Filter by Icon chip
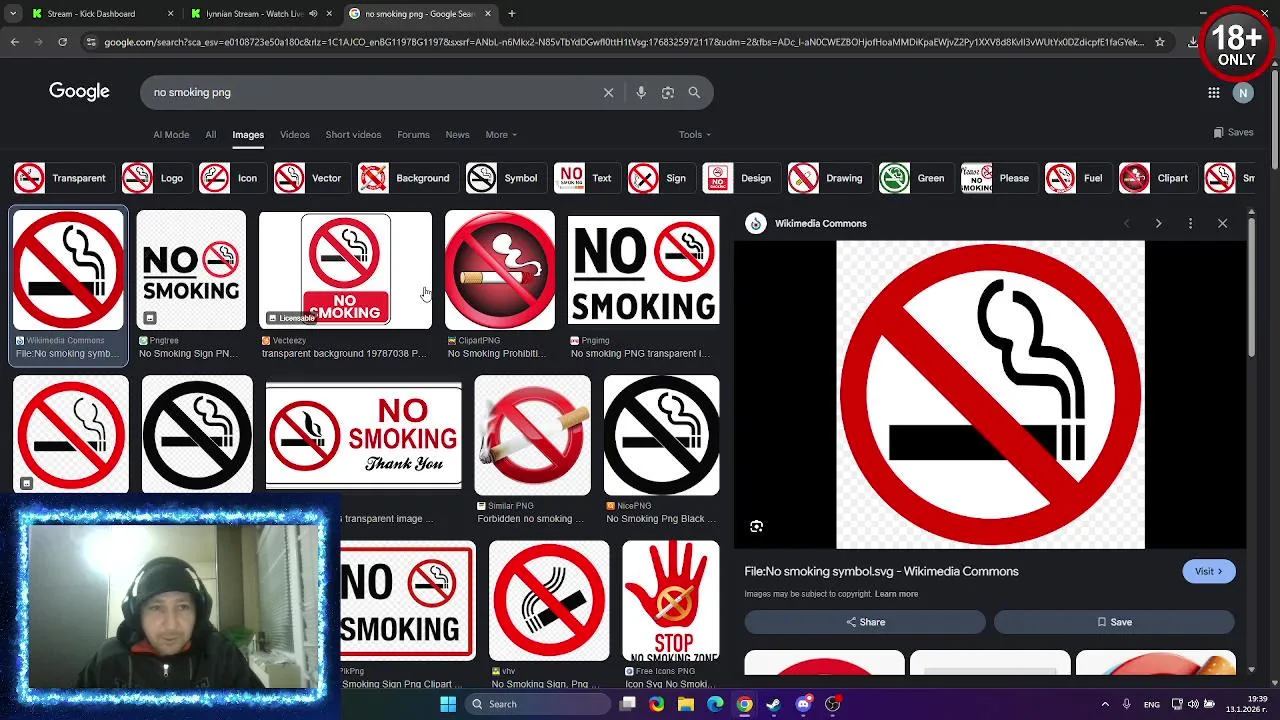Screen dimensions: 1280x720 (230, 178)
